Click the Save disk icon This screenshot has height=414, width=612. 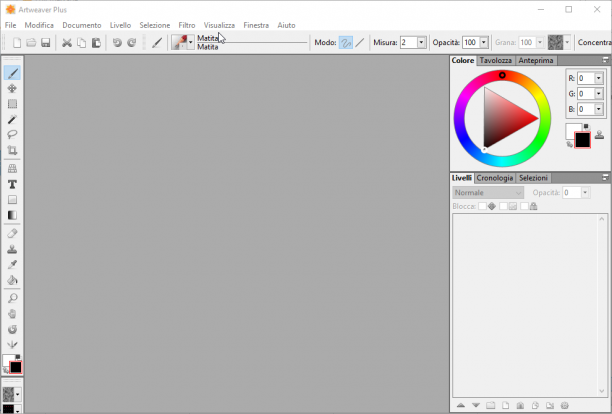pos(46,43)
